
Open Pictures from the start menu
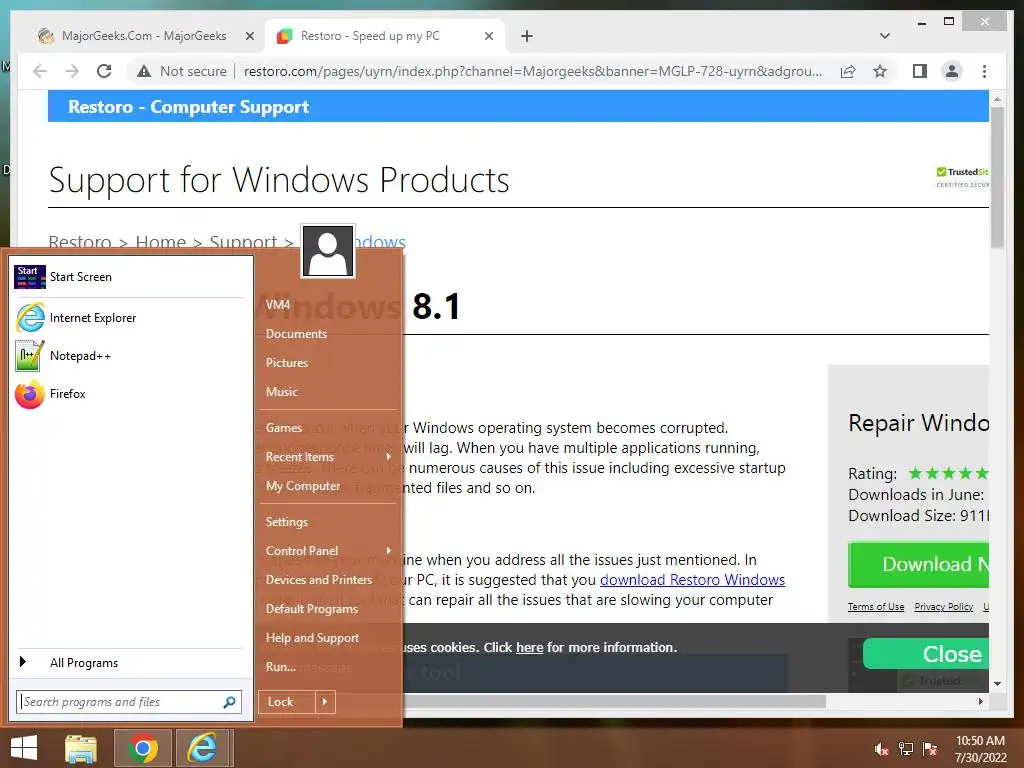click(287, 362)
